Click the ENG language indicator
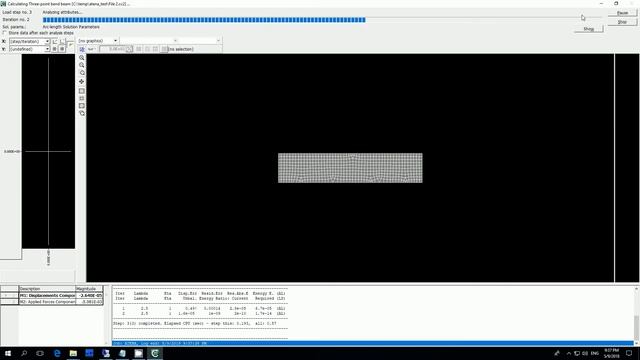 (595, 353)
